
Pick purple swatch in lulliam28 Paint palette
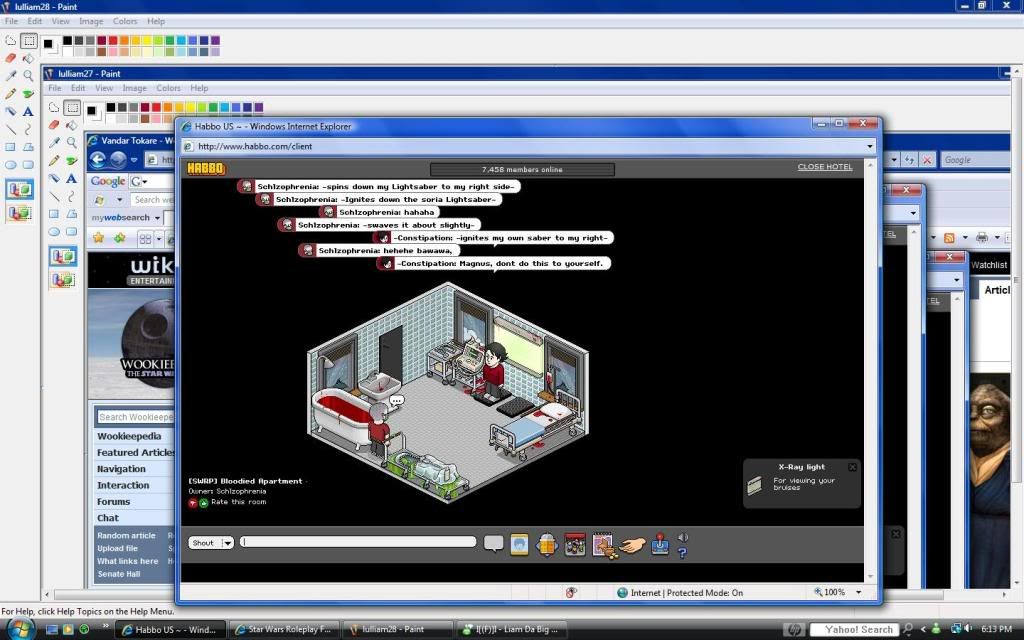(x=215, y=41)
